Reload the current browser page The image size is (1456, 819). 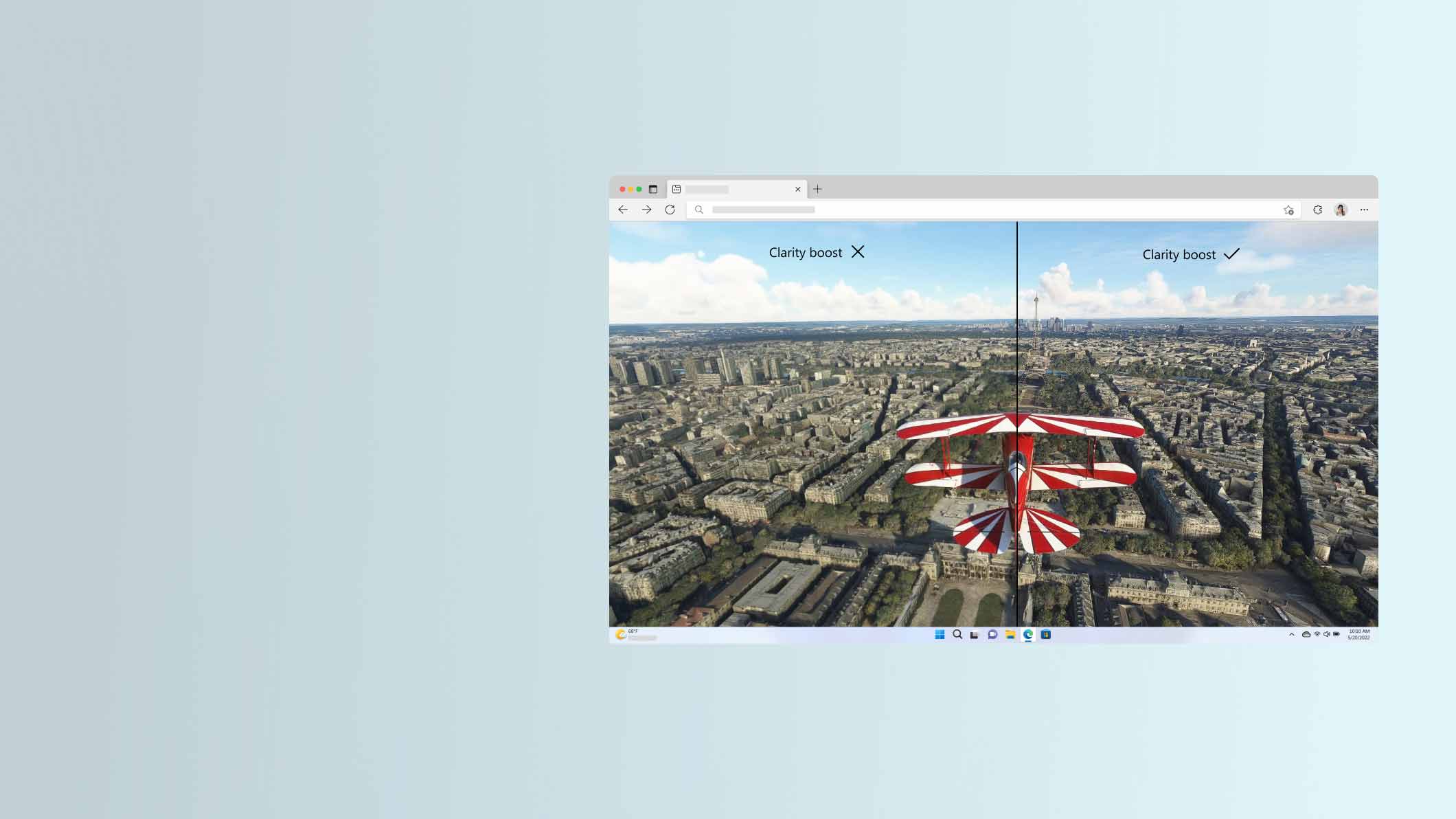(x=670, y=210)
